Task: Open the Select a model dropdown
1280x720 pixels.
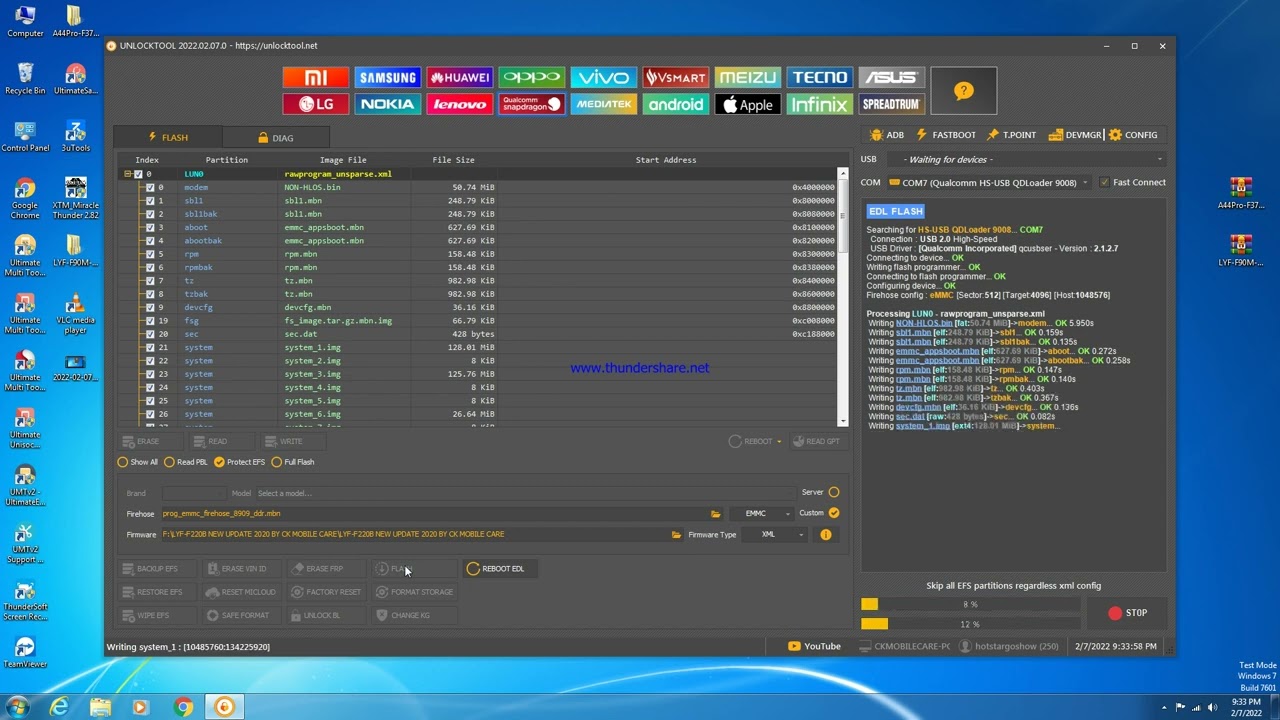Action: point(523,493)
